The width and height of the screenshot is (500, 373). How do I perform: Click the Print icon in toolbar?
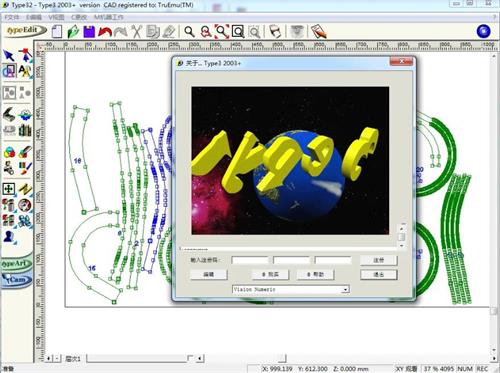[x=275, y=32]
